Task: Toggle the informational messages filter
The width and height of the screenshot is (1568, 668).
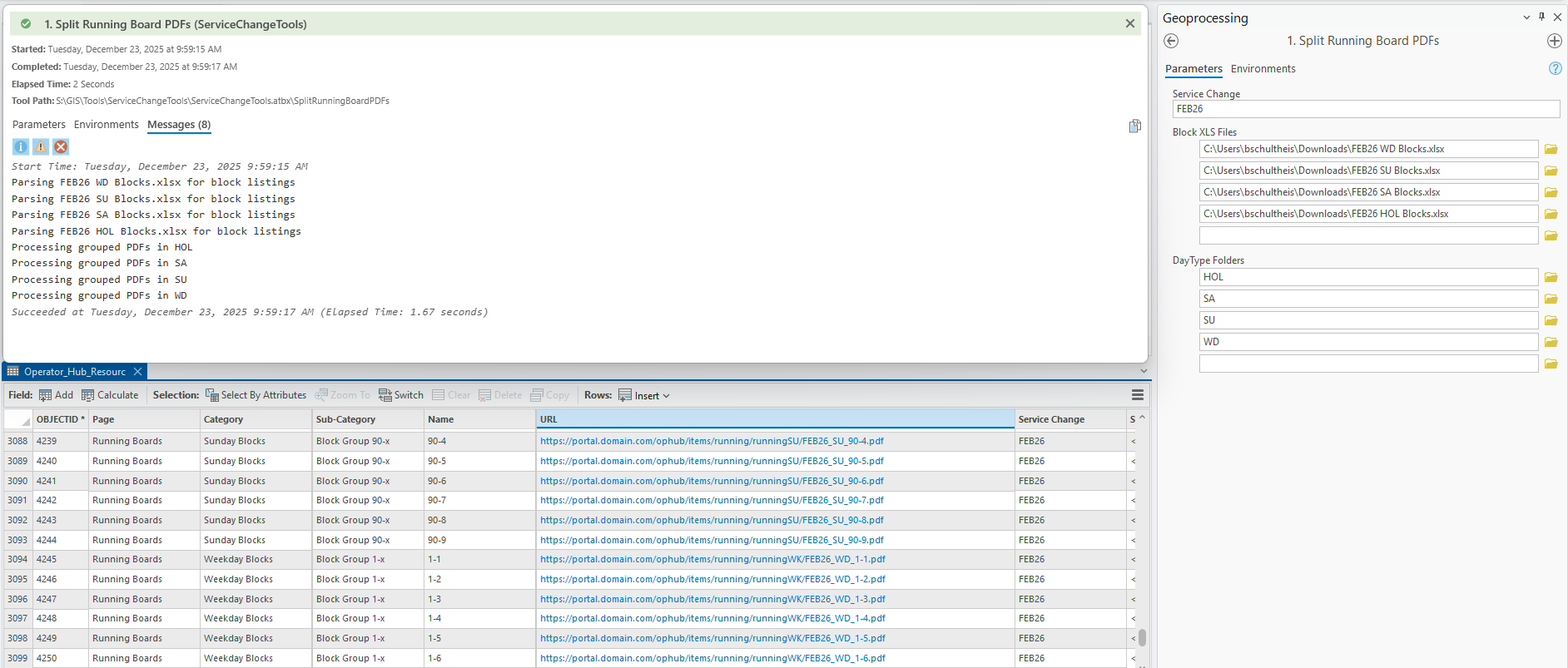Action: (21, 147)
